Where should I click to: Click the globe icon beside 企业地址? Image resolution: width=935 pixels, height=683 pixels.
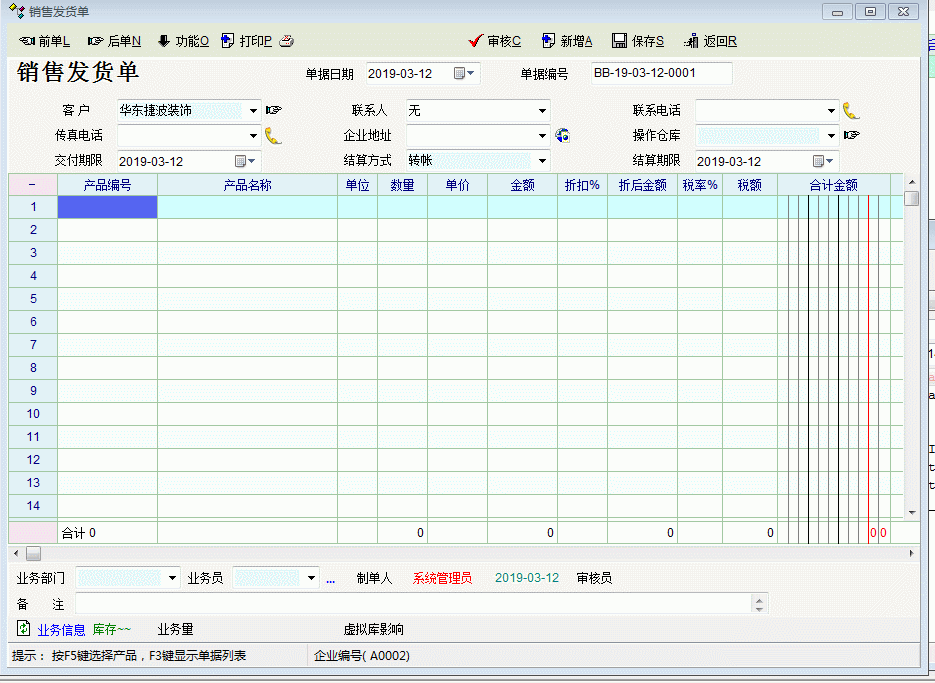point(563,136)
